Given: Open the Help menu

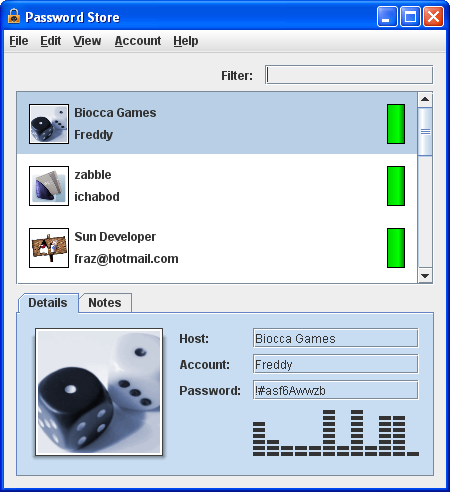Looking at the screenshot, I should [x=186, y=41].
